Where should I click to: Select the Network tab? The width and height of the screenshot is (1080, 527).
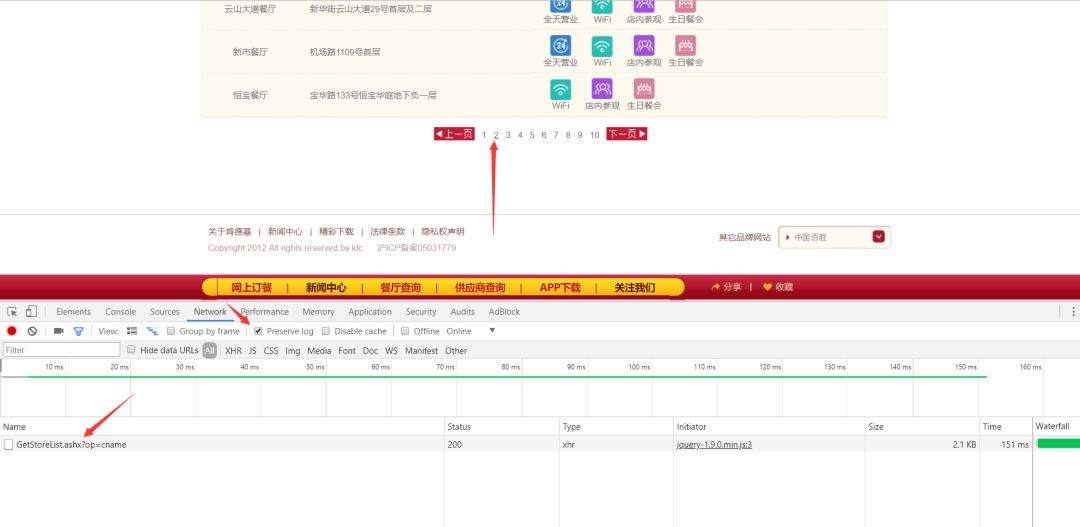tap(210, 311)
